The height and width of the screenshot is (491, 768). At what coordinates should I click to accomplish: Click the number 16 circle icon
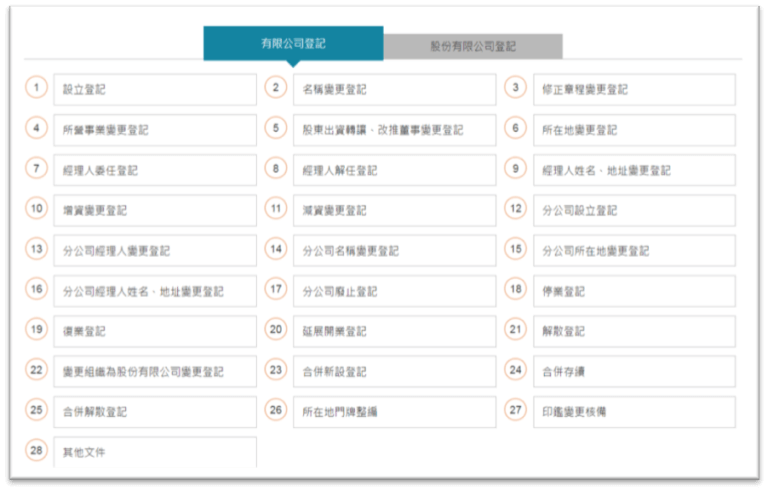[x=37, y=290]
